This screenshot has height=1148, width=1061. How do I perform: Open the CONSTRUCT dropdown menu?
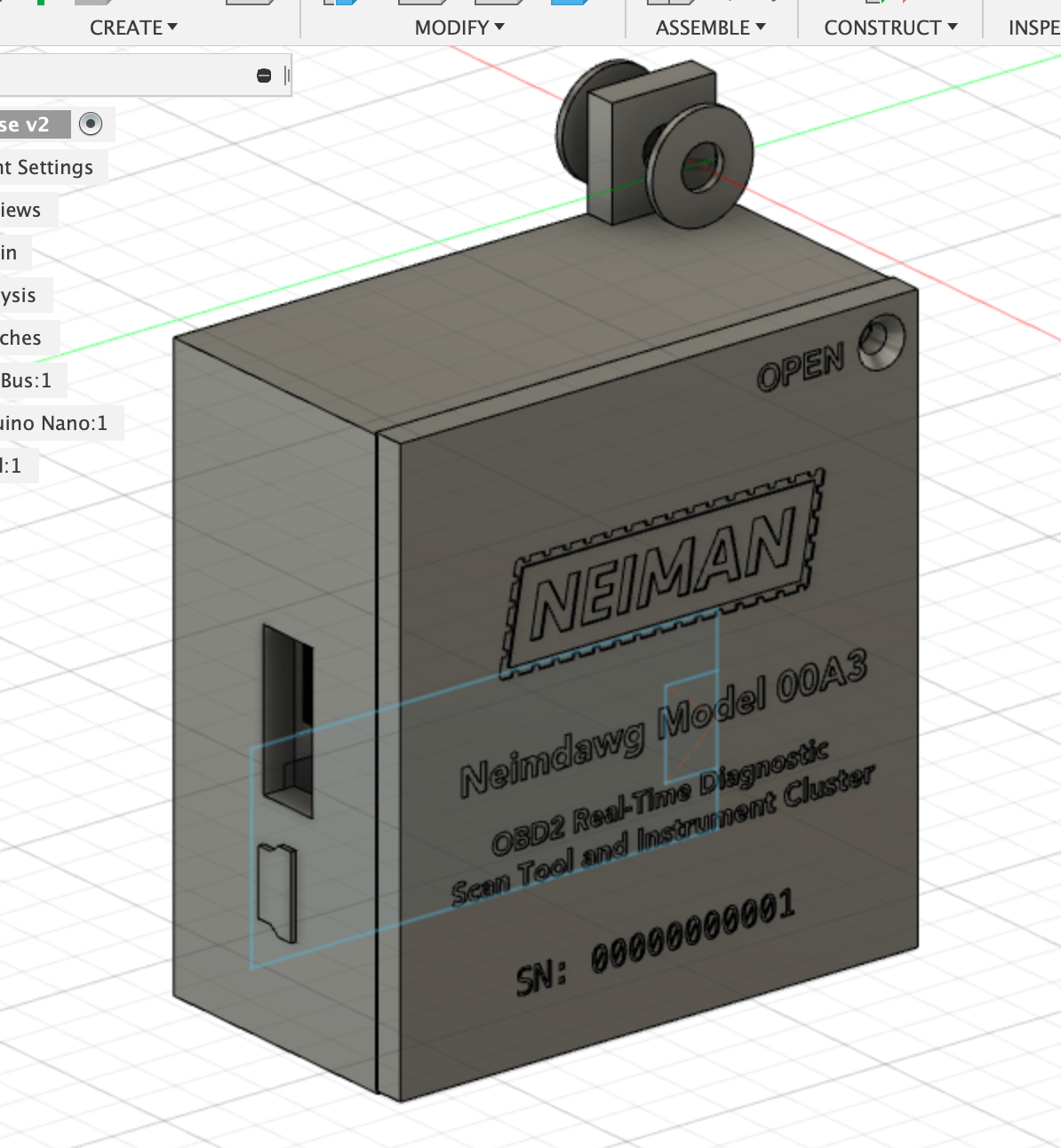point(890,28)
